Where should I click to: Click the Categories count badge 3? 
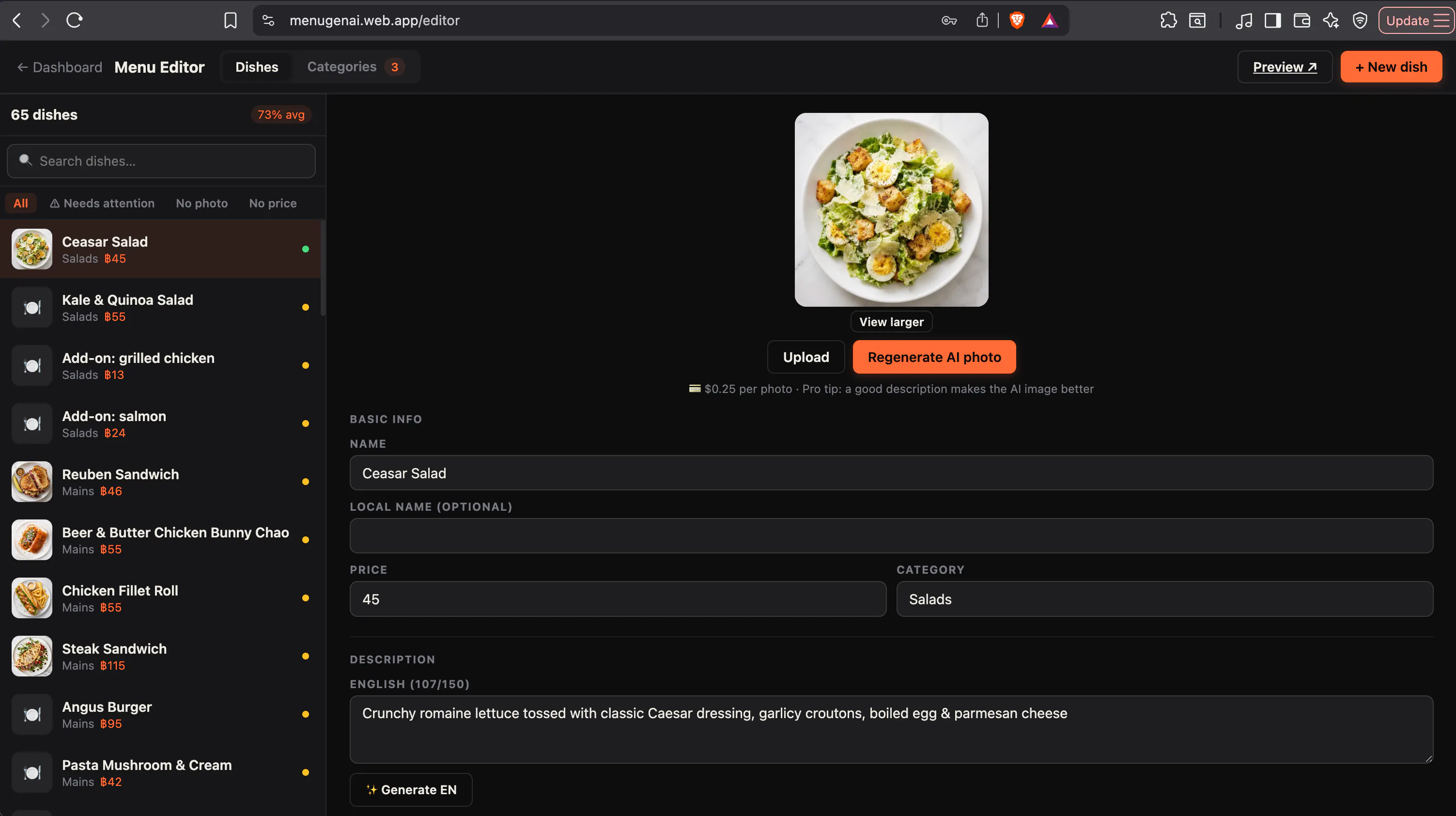coord(395,67)
